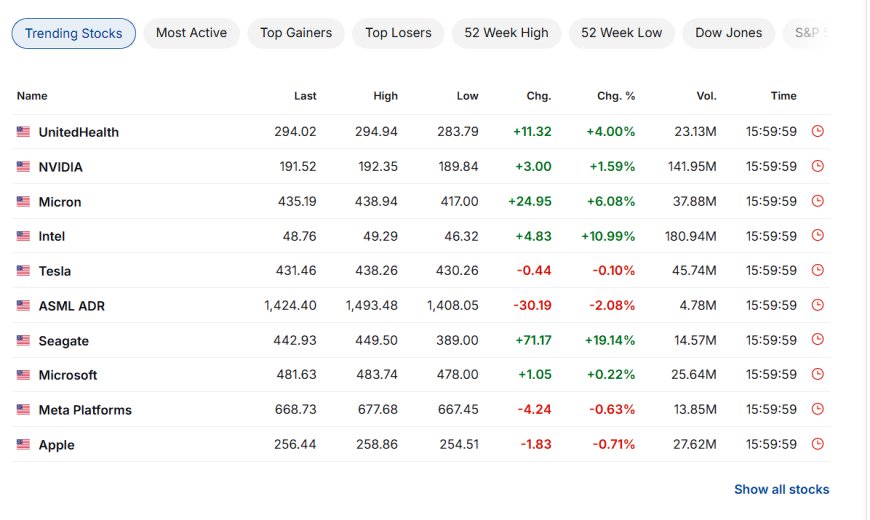
Task: Click the US flag beside Intel
Action: pyautogui.click(x=23, y=236)
